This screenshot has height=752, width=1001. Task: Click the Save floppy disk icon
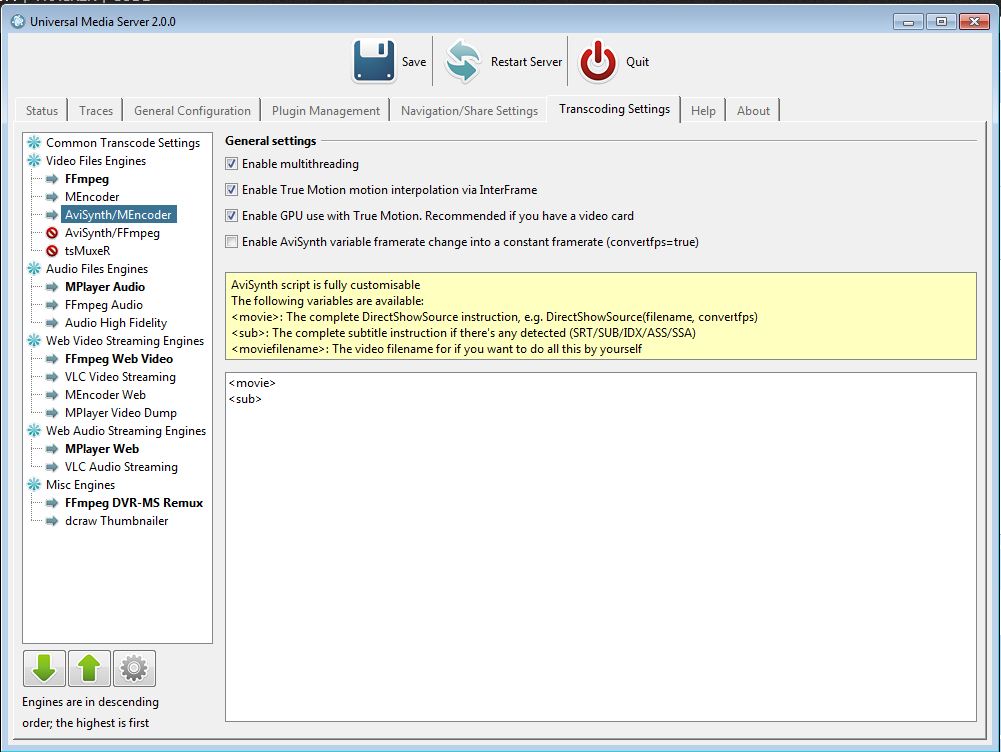(x=374, y=61)
